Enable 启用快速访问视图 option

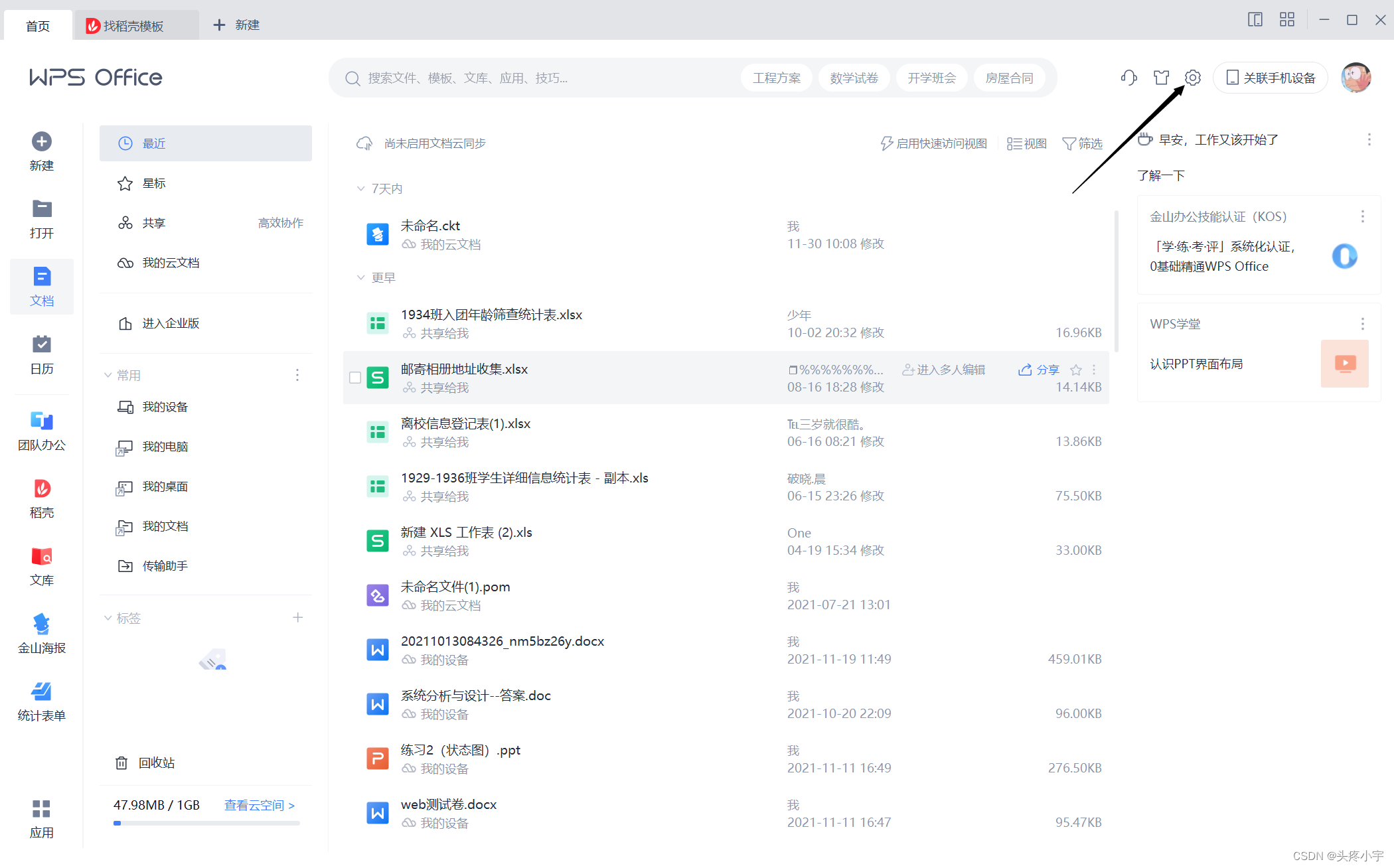[x=933, y=143]
